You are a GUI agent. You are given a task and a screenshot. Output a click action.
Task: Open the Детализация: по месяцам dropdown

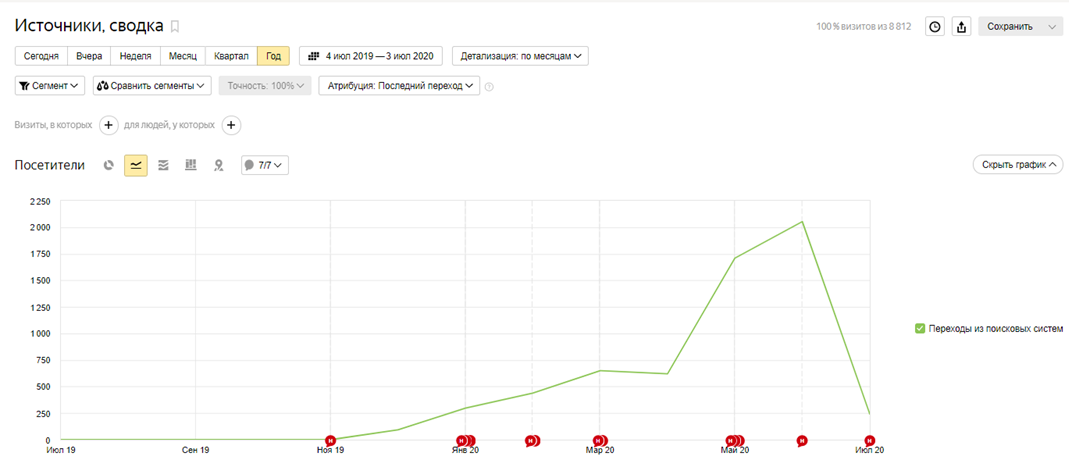[520, 56]
